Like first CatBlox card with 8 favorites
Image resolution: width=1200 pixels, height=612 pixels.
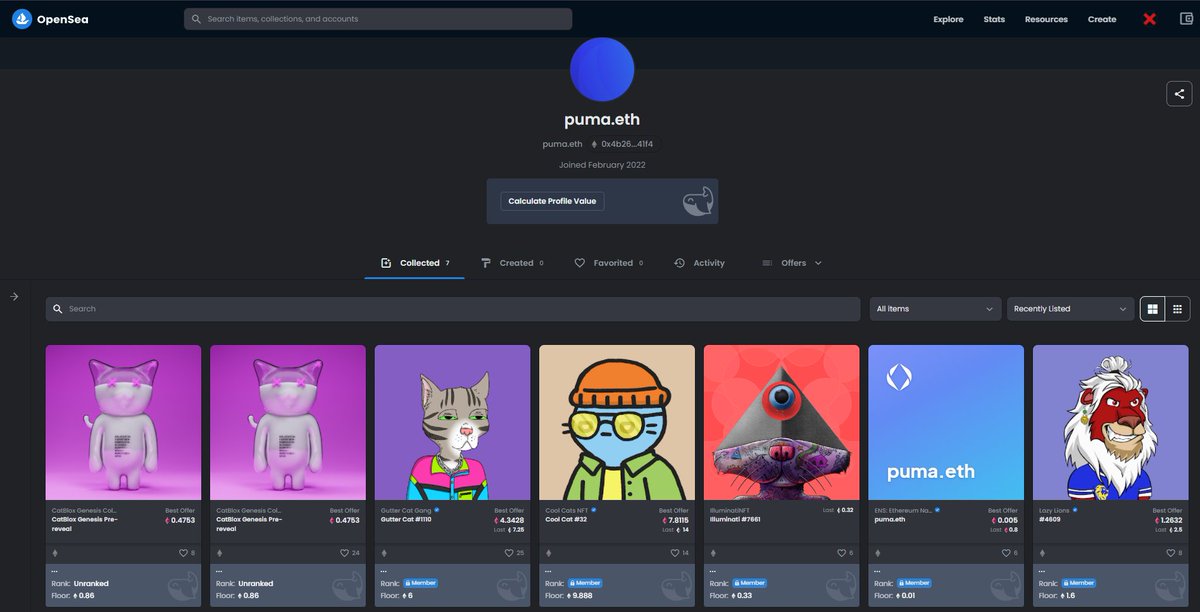pyautogui.click(x=183, y=553)
